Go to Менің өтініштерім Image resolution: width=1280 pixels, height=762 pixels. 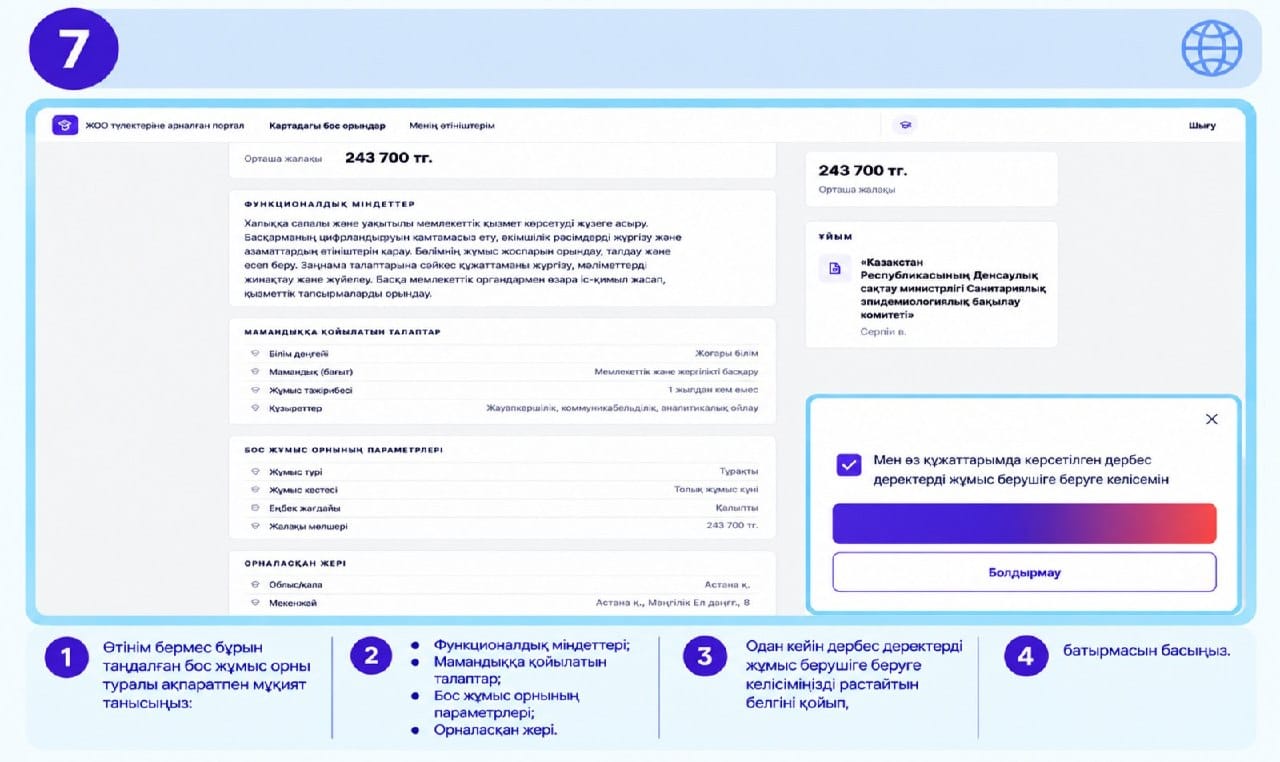[x=452, y=126]
